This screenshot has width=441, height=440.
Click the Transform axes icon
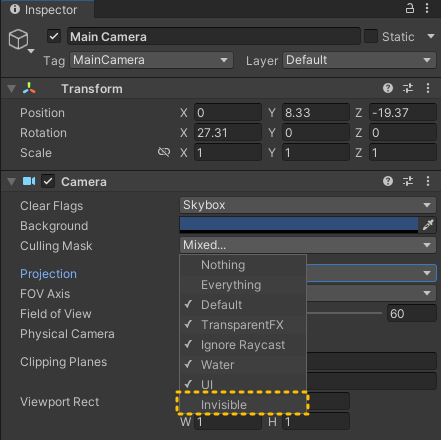29,88
